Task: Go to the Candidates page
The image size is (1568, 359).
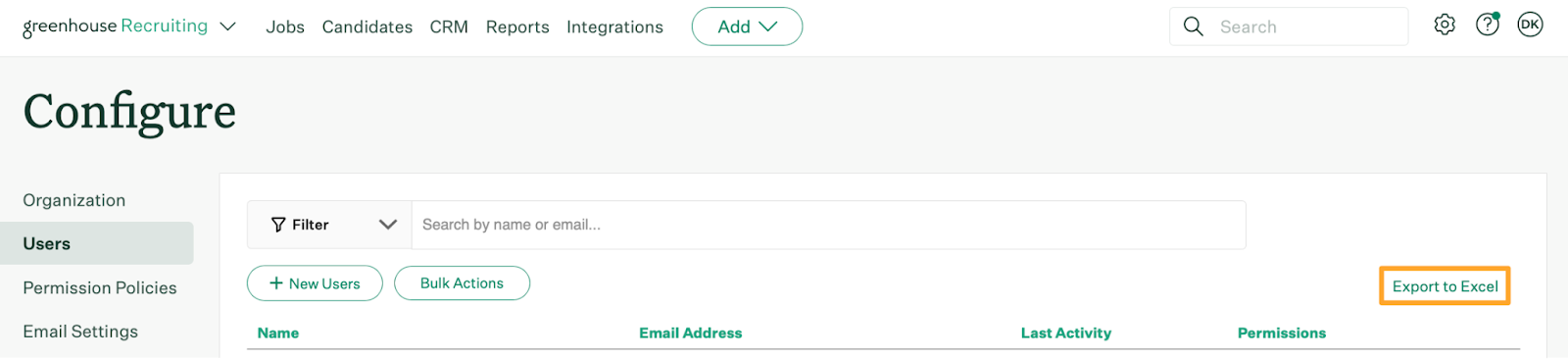Action: pyautogui.click(x=367, y=27)
